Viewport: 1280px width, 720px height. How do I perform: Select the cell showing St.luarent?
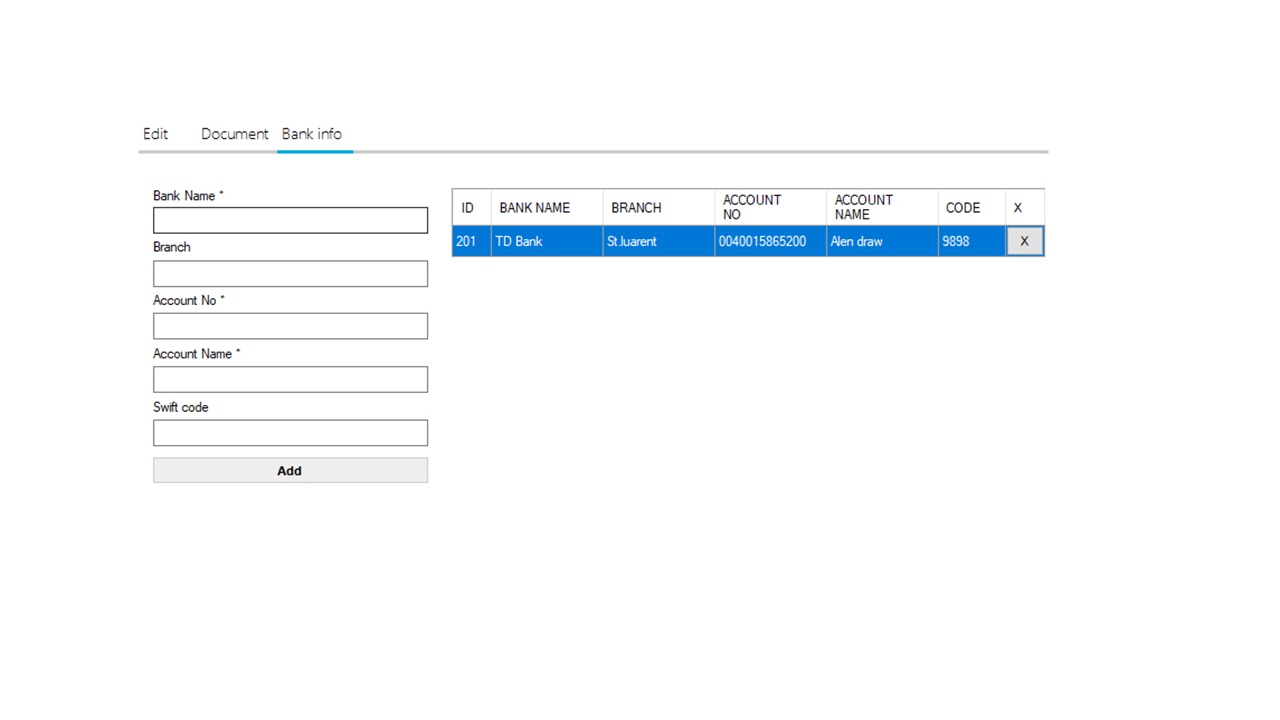631,241
